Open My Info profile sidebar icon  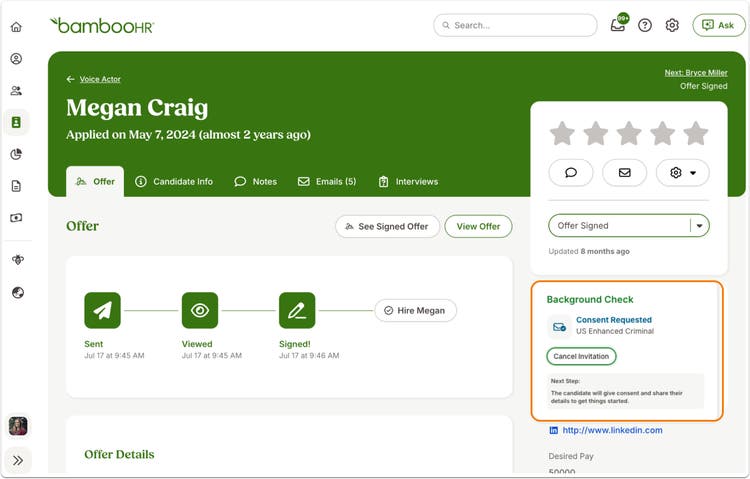pos(16,59)
